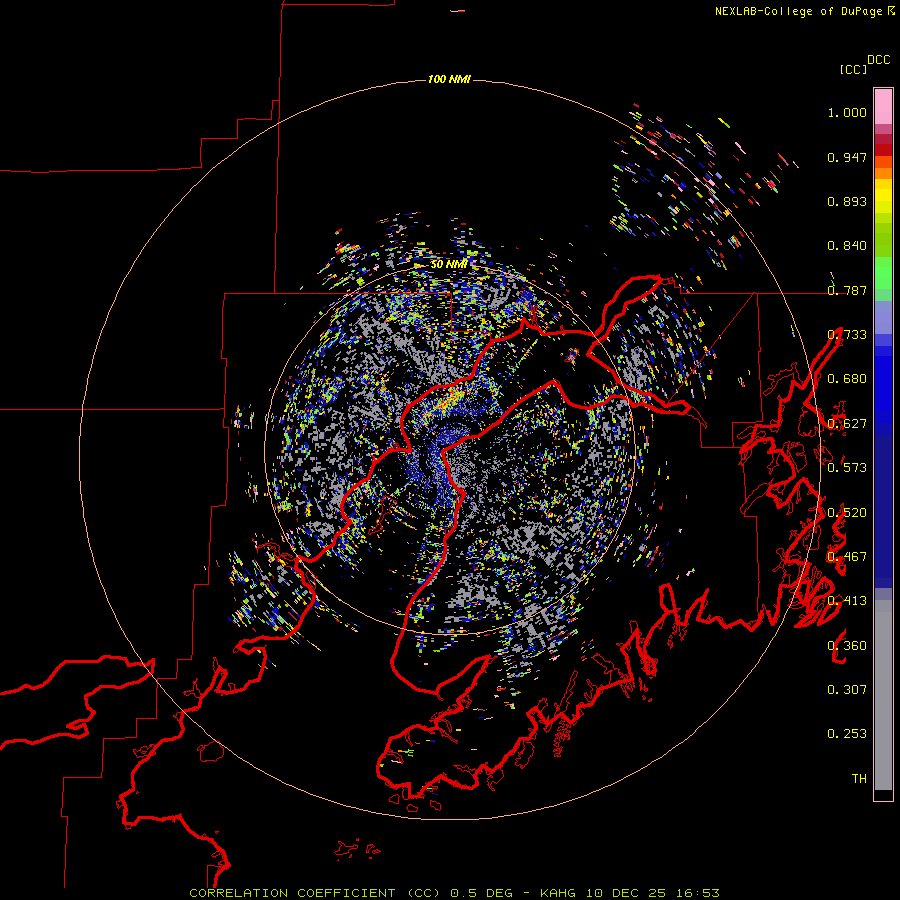
Task: Click the 100 NMI range ring label
Action: pos(449,79)
